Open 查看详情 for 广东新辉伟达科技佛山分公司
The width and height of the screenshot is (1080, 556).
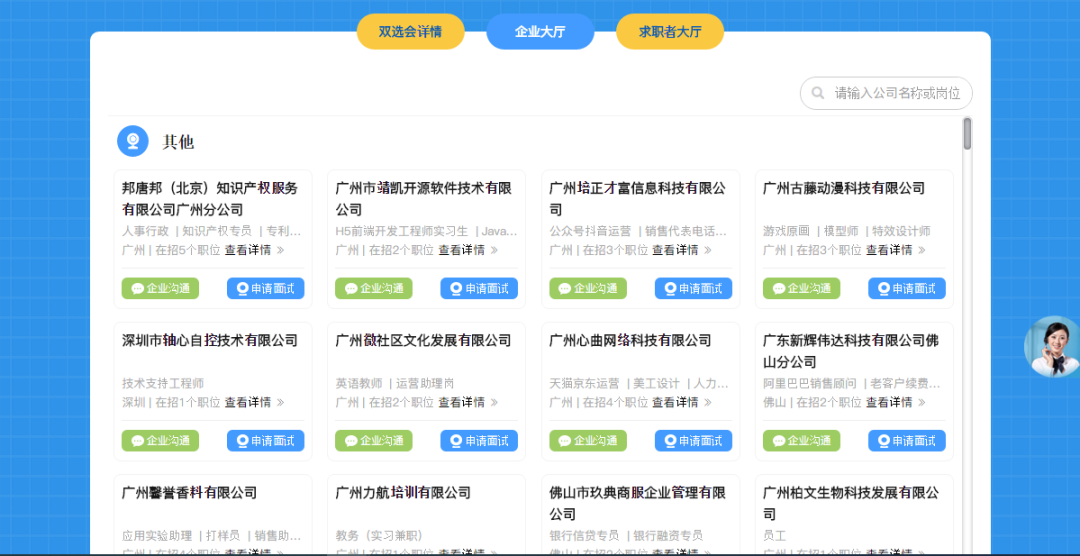[x=895, y=402]
